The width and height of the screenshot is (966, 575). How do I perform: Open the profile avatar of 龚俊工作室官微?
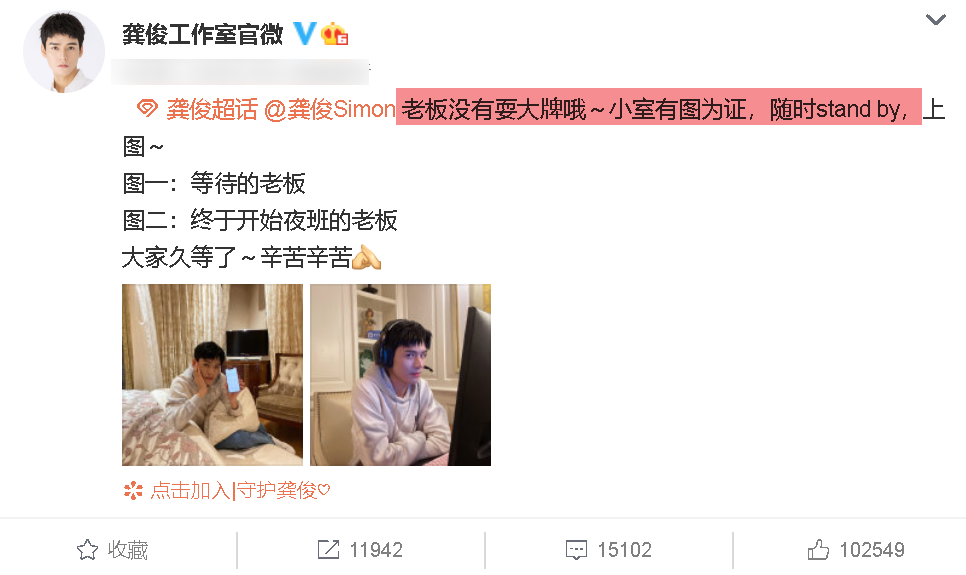63,52
